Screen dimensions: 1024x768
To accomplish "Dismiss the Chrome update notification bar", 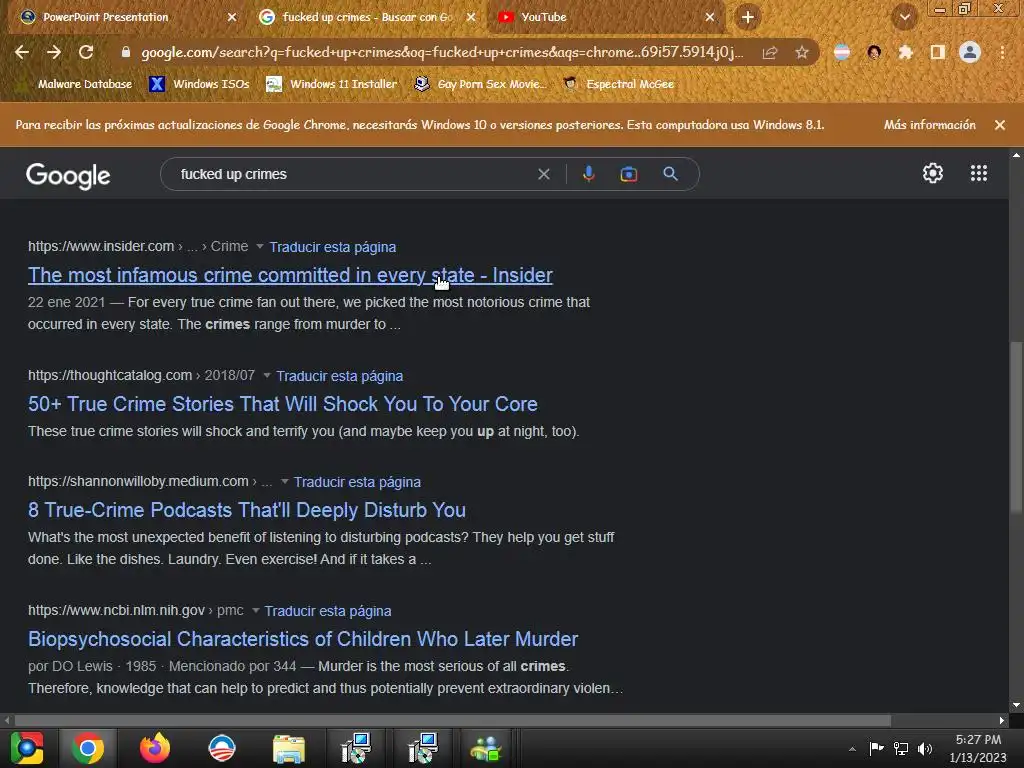I will [1000, 125].
